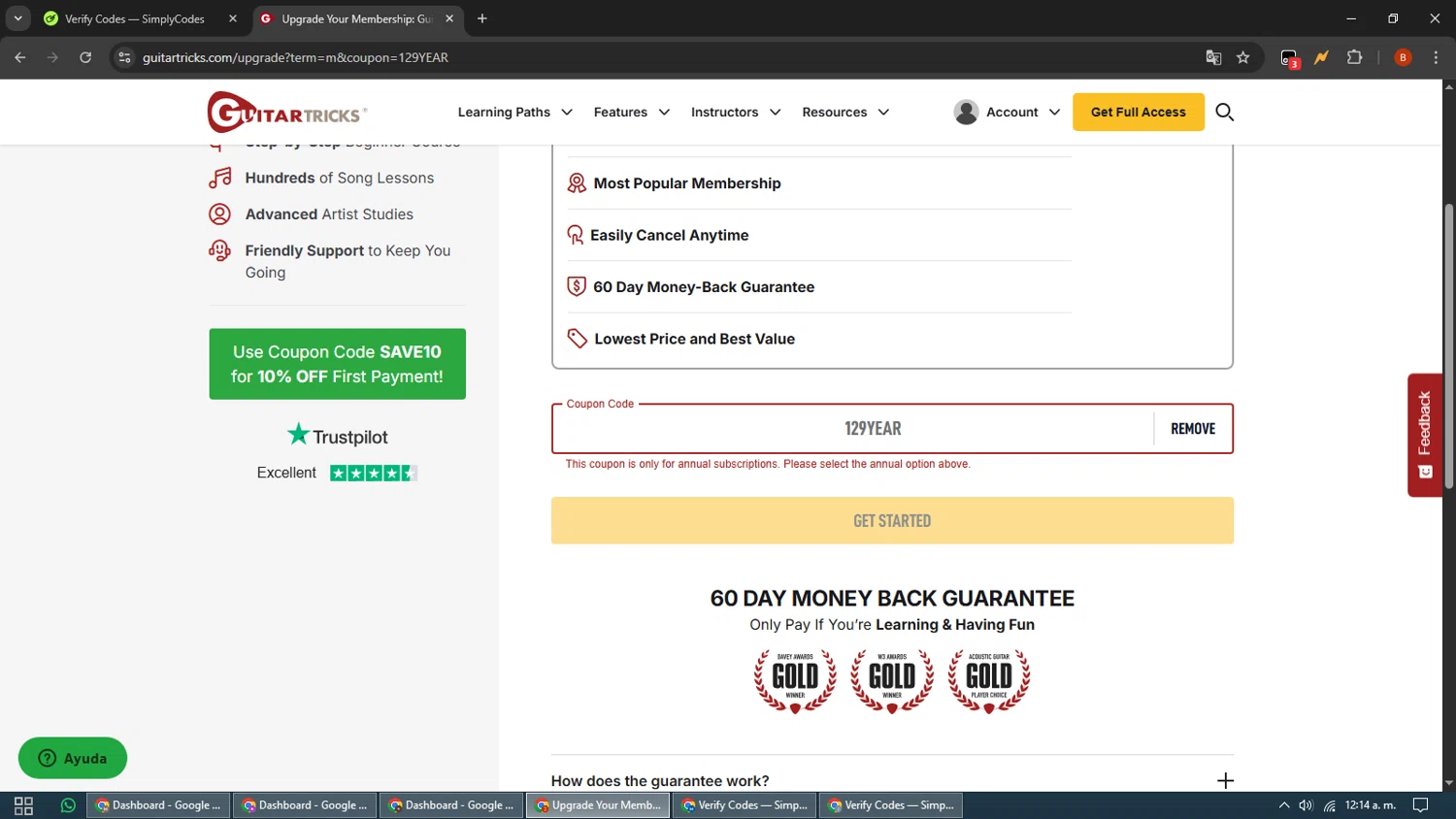The width and height of the screenshot is (1456, 819).
Task: Open WhatsApp from the taskbar
Action: point(68,805)
